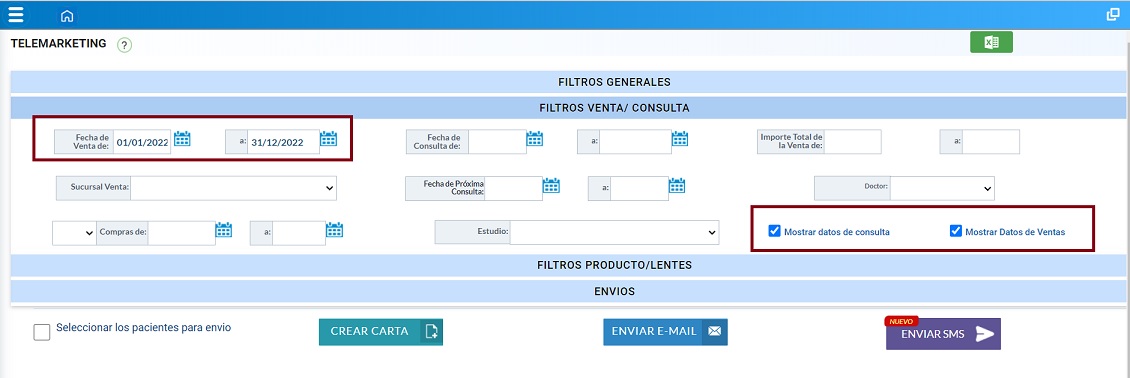Collapse the FILTROS VENTA/ CONSULTA section
The height and width of the screenshot is (378, 1130).
[x=568, y=108]
